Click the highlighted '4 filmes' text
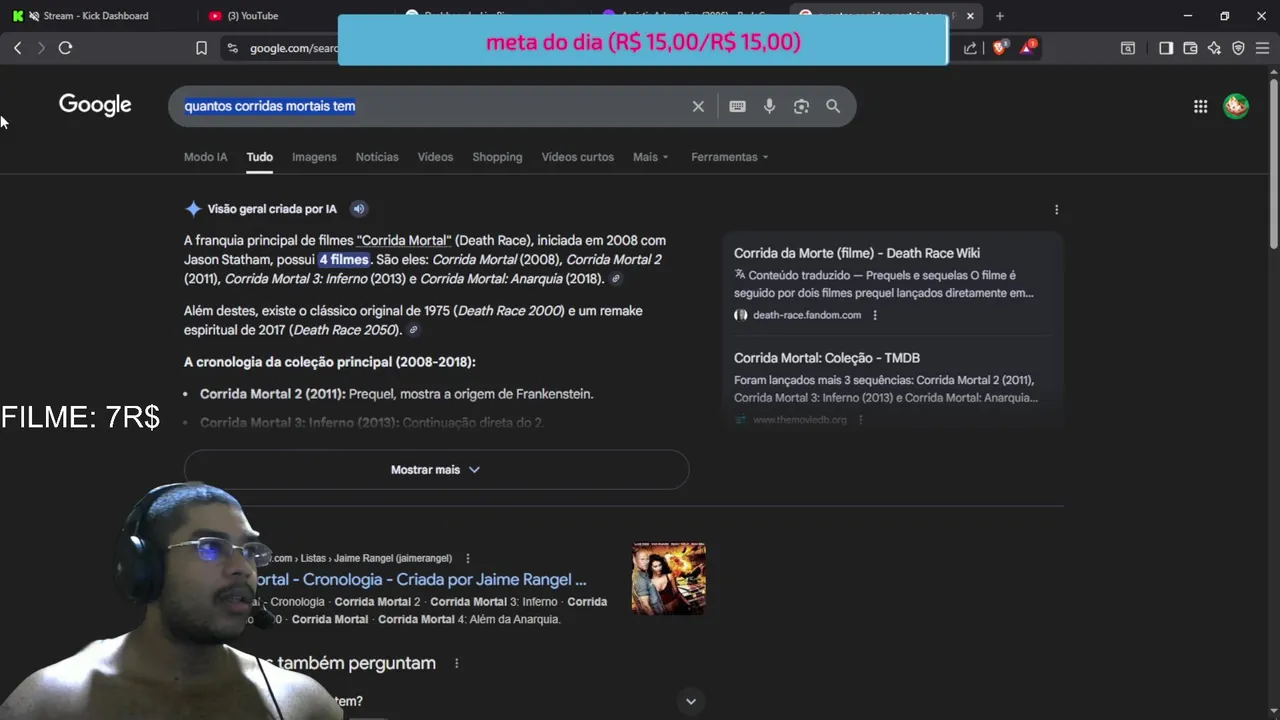 pos(343,260)
